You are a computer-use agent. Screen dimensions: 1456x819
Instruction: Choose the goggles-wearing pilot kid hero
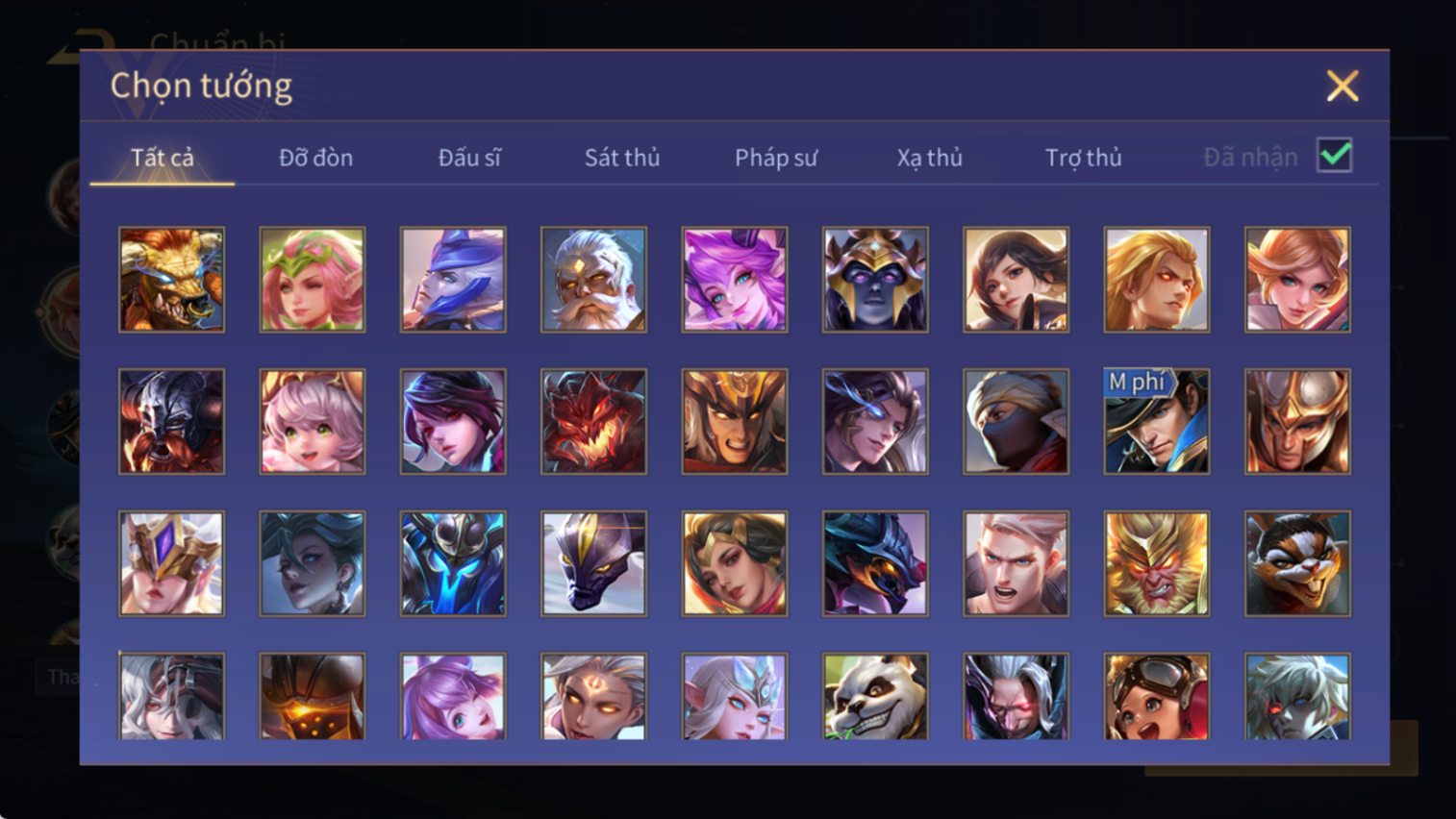[1156, 696]
